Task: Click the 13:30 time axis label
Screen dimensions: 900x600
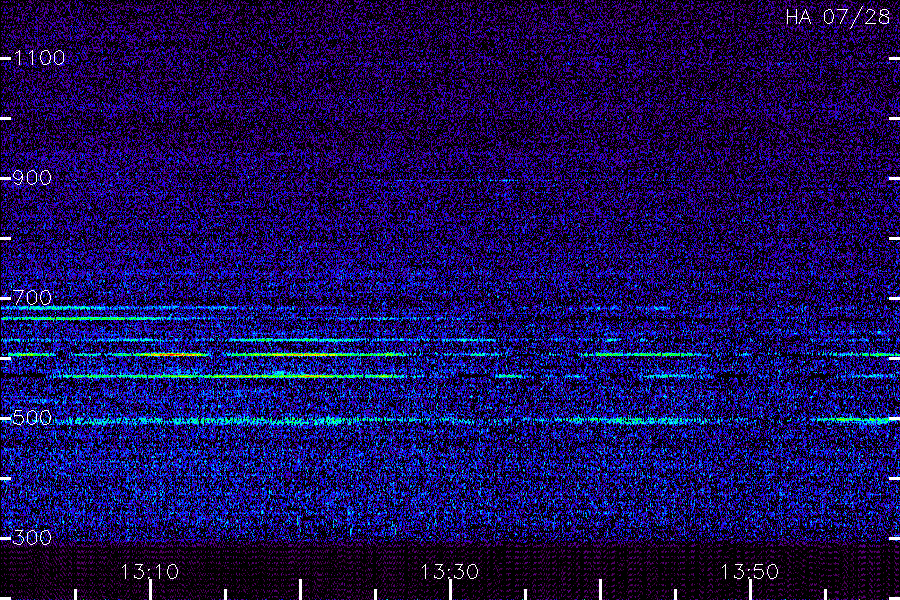Action: [x=449, y=572]
